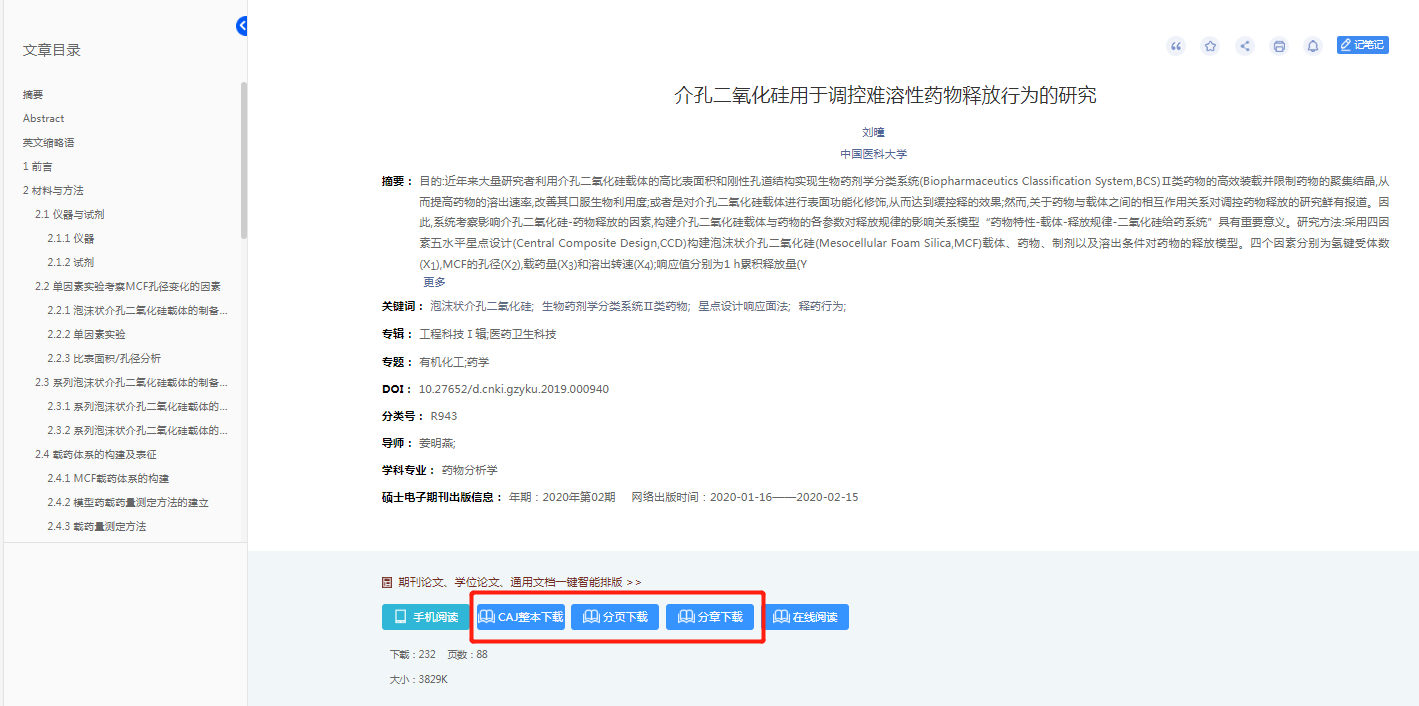The image size is (1419, 706).
Task: Go to section 2.3 系列泡沫状介孔二氧化硅载体的制备
Action: click(x=131, y=382)
